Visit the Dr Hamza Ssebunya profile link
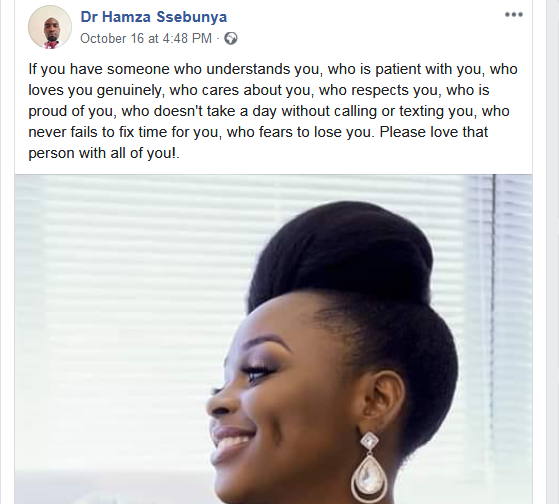Screen dimensions: 559x504 point(154,17)
